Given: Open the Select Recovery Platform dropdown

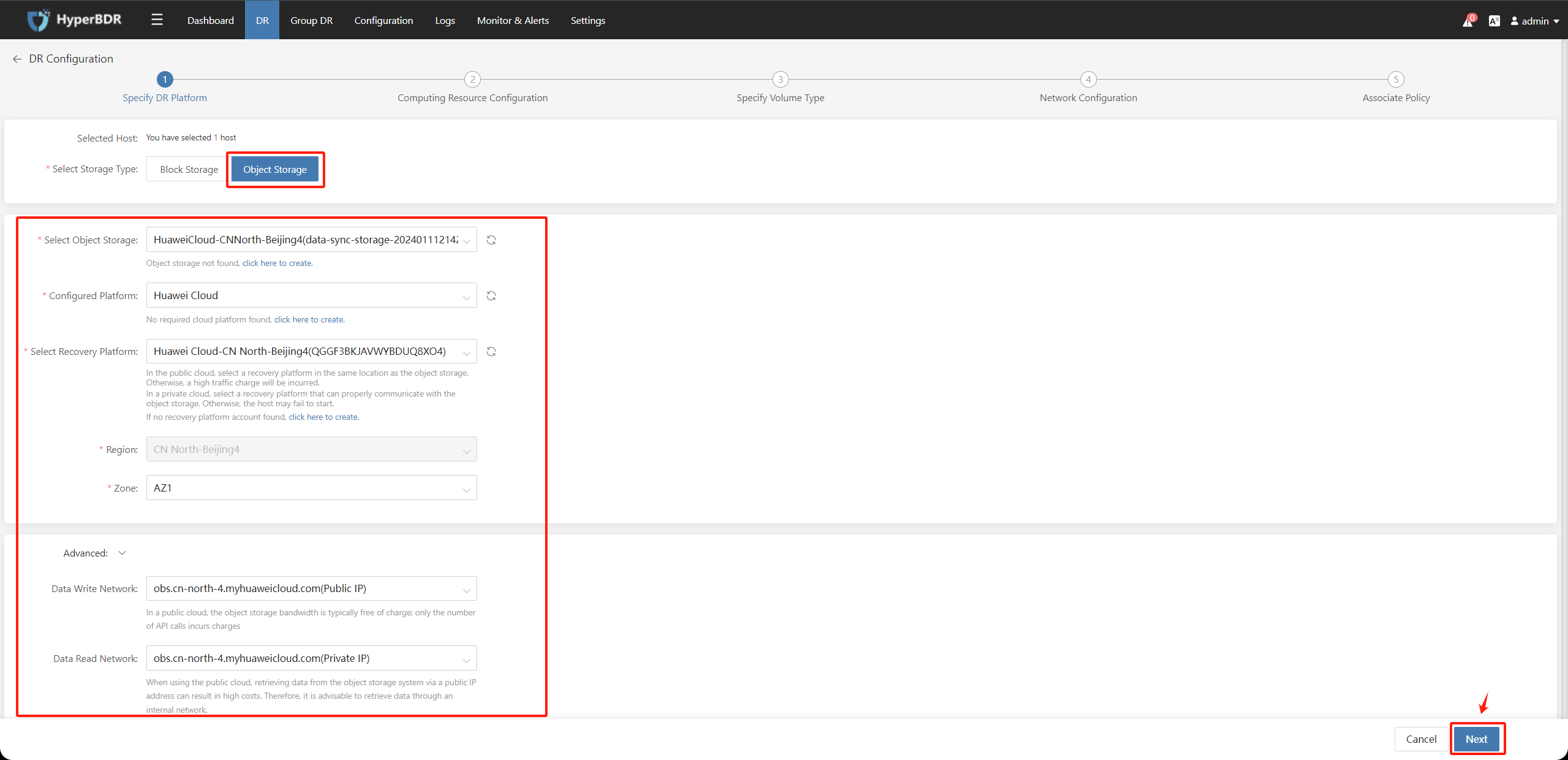Looking at the screenshot, I should (x=311, y=351).
